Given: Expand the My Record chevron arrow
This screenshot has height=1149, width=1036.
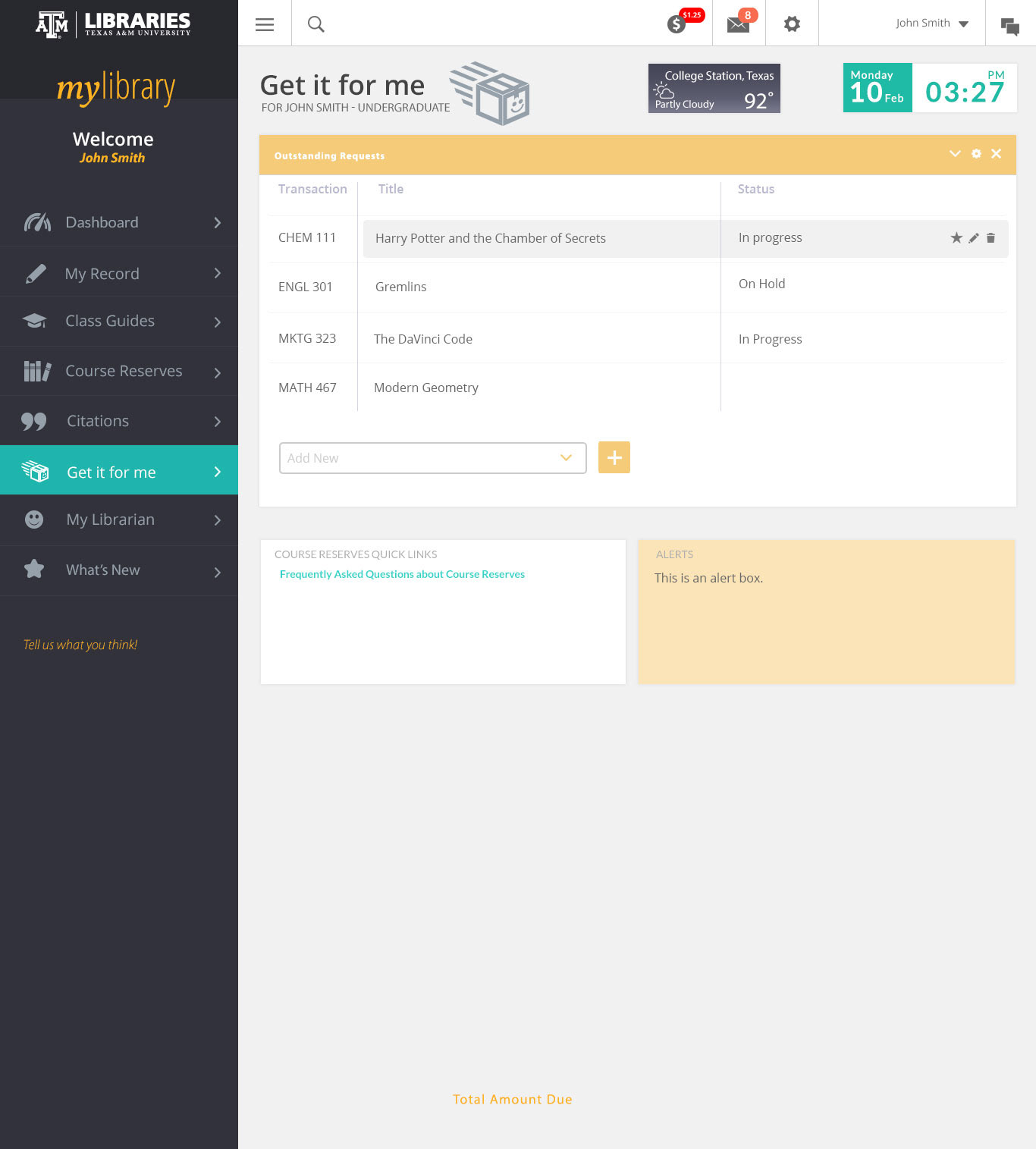Looking at the screenshot, I should tap(218, 273).
